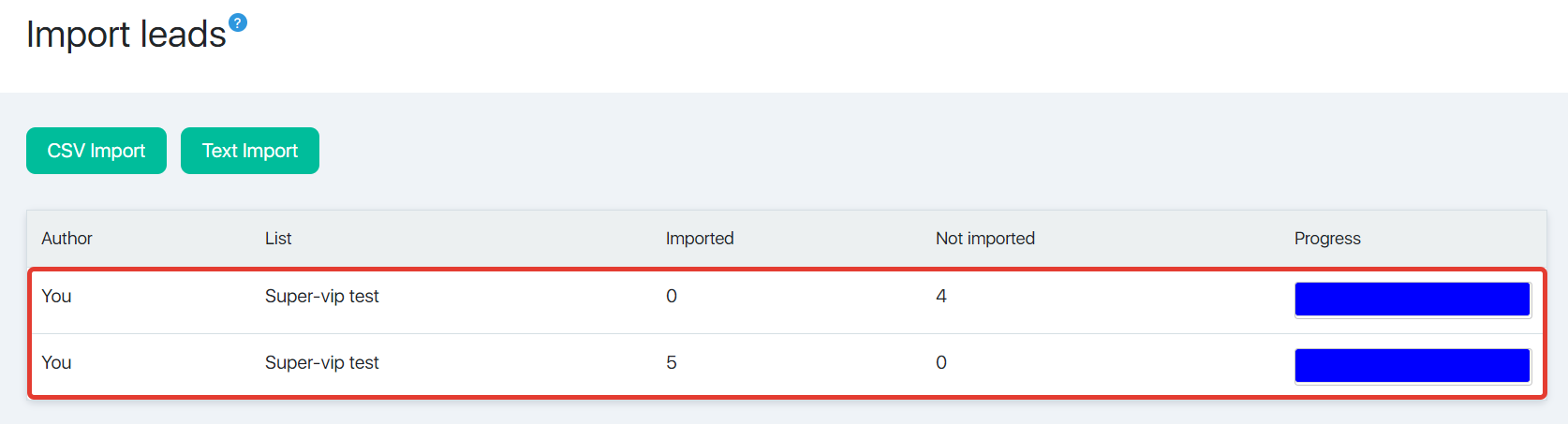
Task: Select first Super-vip test list entry
Action: pos(322,297)
